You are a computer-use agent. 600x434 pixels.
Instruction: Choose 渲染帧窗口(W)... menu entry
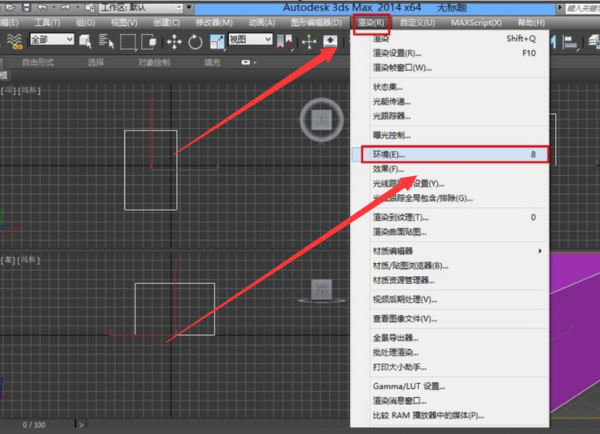[x=450, y=68]
